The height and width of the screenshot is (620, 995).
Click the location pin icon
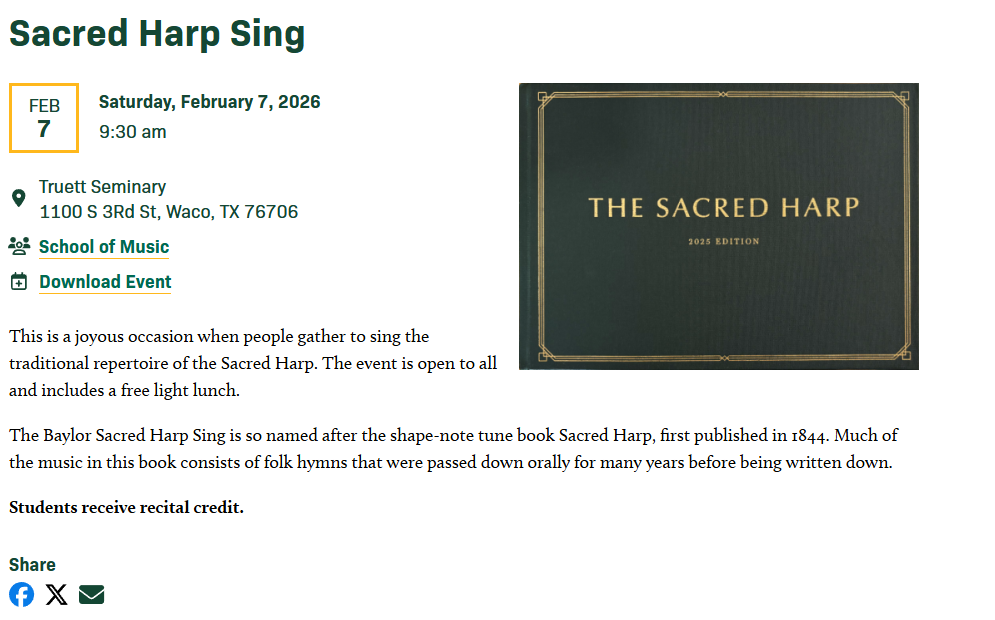18,198
